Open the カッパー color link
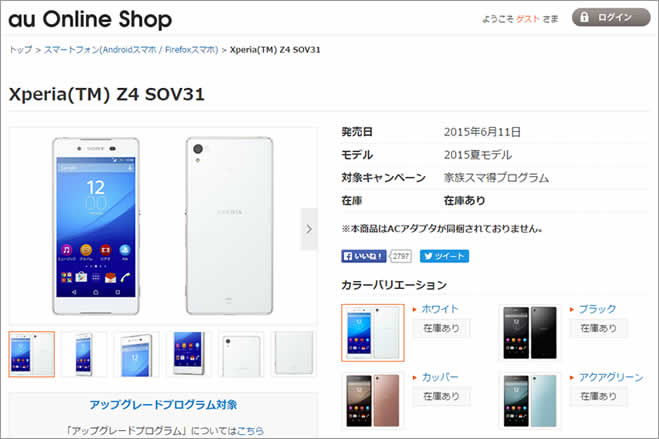Screen dimensions: 659x439 440,377
